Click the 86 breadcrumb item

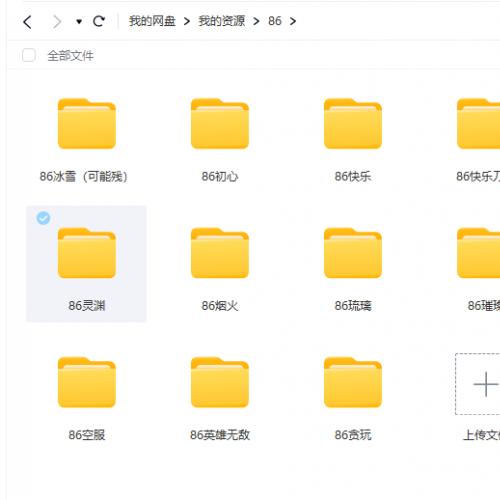click(275, 21)
